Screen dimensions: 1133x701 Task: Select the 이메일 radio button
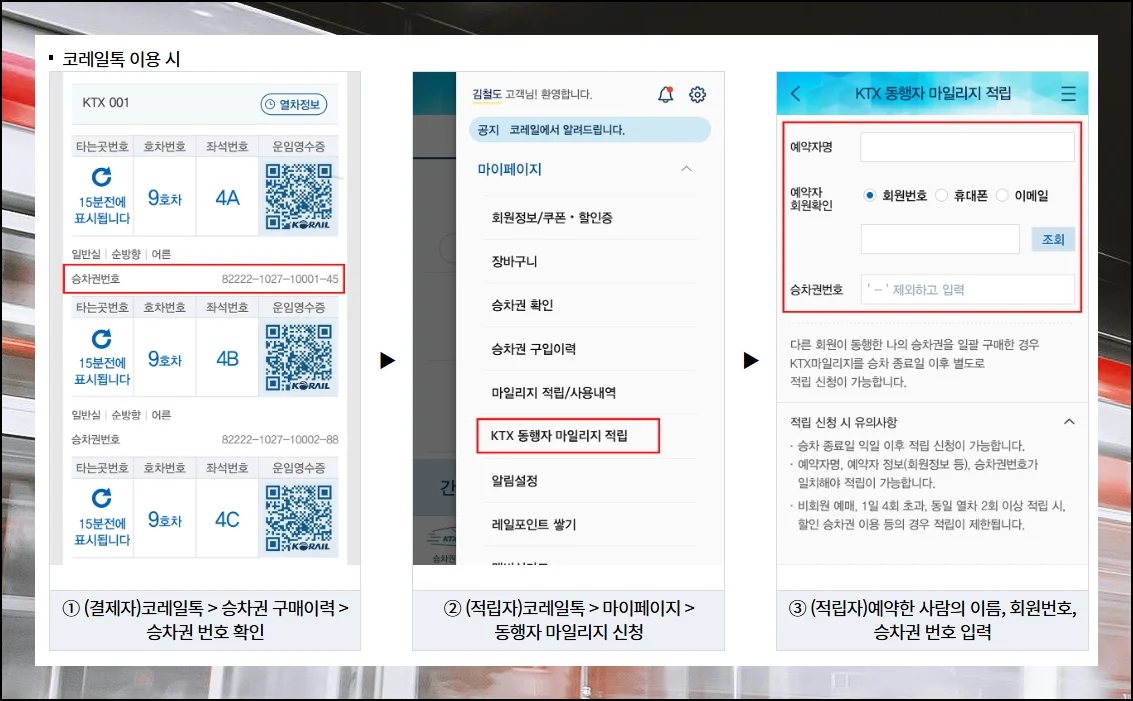click(x=1002, y=196)
